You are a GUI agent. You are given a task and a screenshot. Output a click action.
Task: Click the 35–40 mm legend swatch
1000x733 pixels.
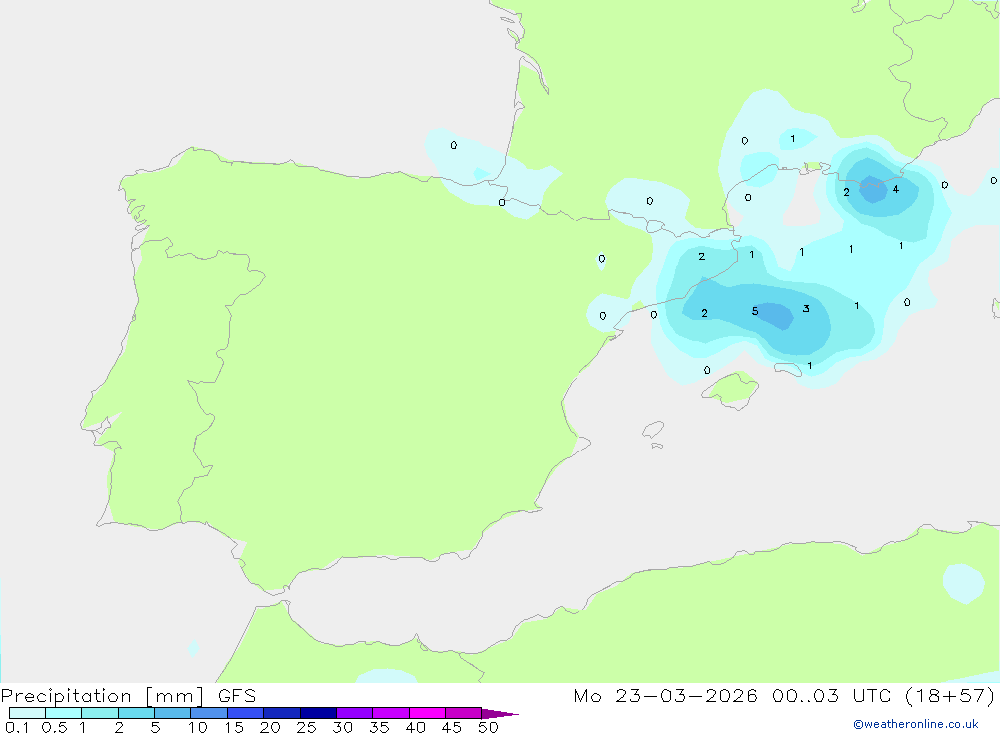[390, 713]
